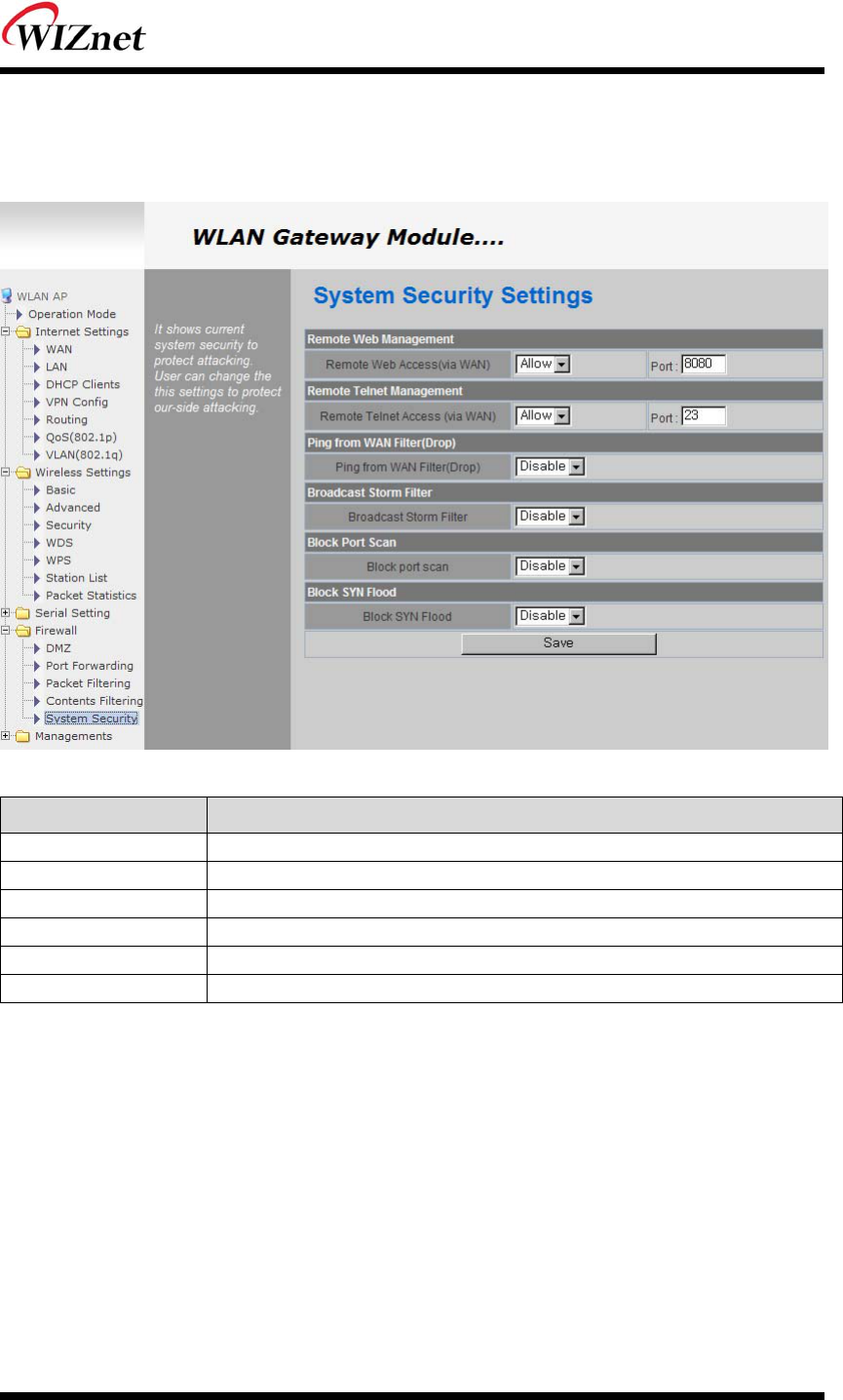This screenshot has height=1400, width=843.
Task: Open the WAN settings page
Action: coord(58,349)
